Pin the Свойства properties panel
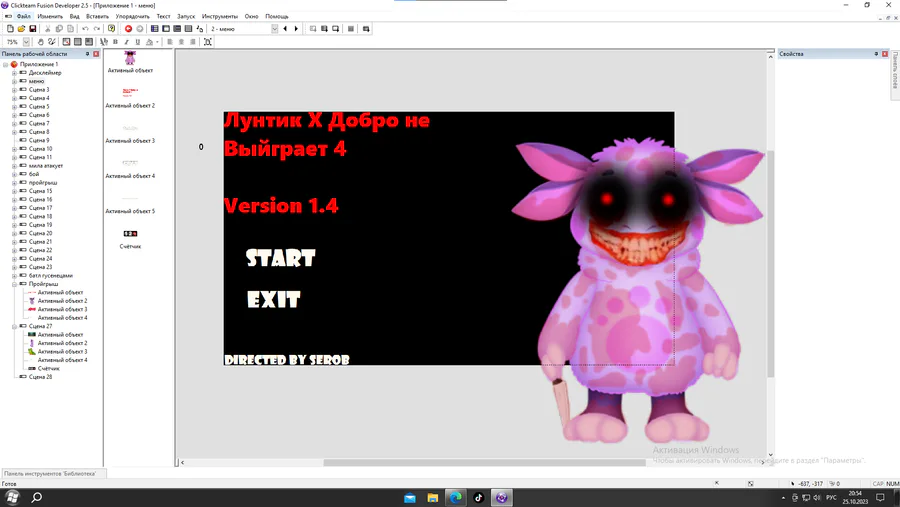 point(876,54)
